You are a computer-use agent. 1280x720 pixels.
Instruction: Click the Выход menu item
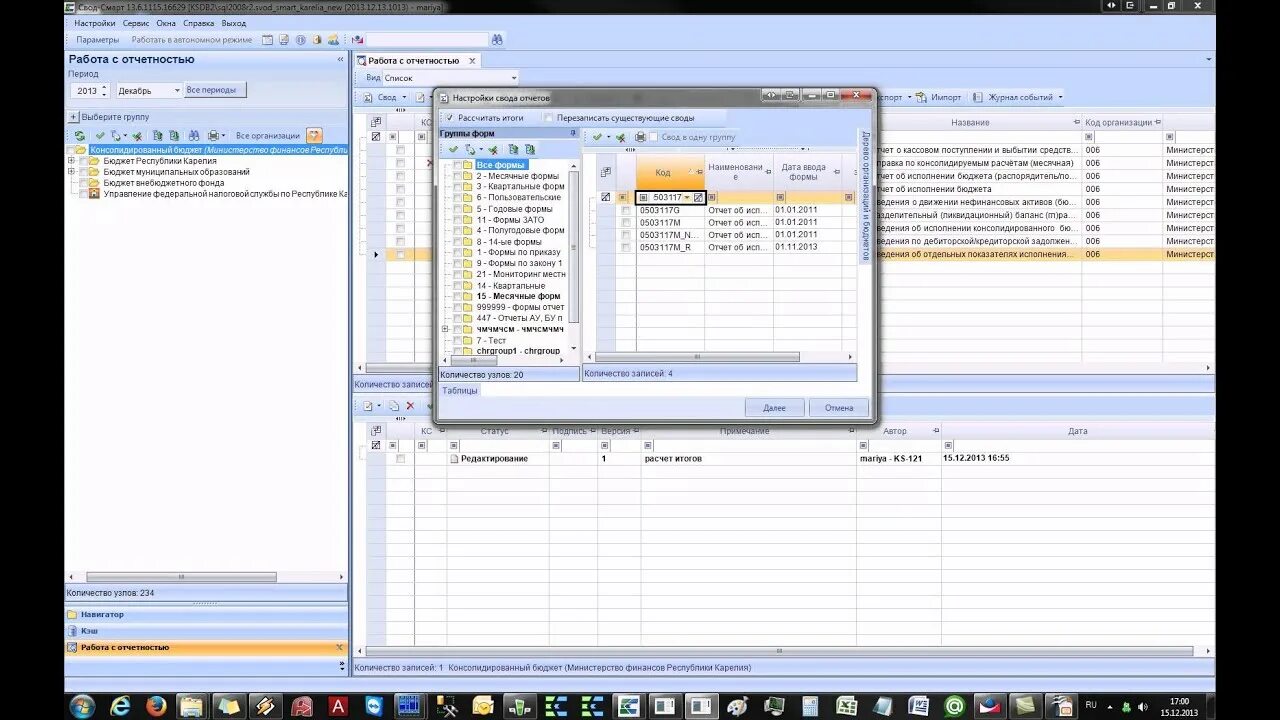[234, 23]
